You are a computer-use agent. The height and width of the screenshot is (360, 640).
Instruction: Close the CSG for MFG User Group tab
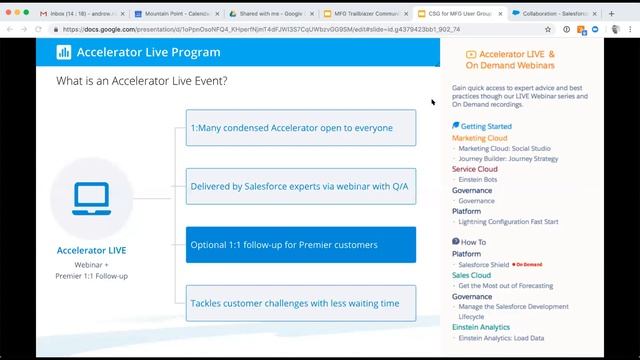500,13
